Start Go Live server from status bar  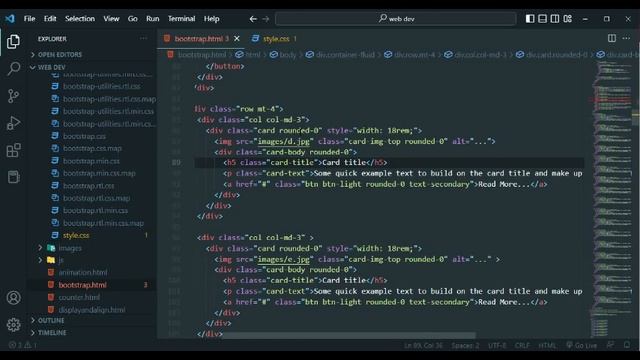581,346
